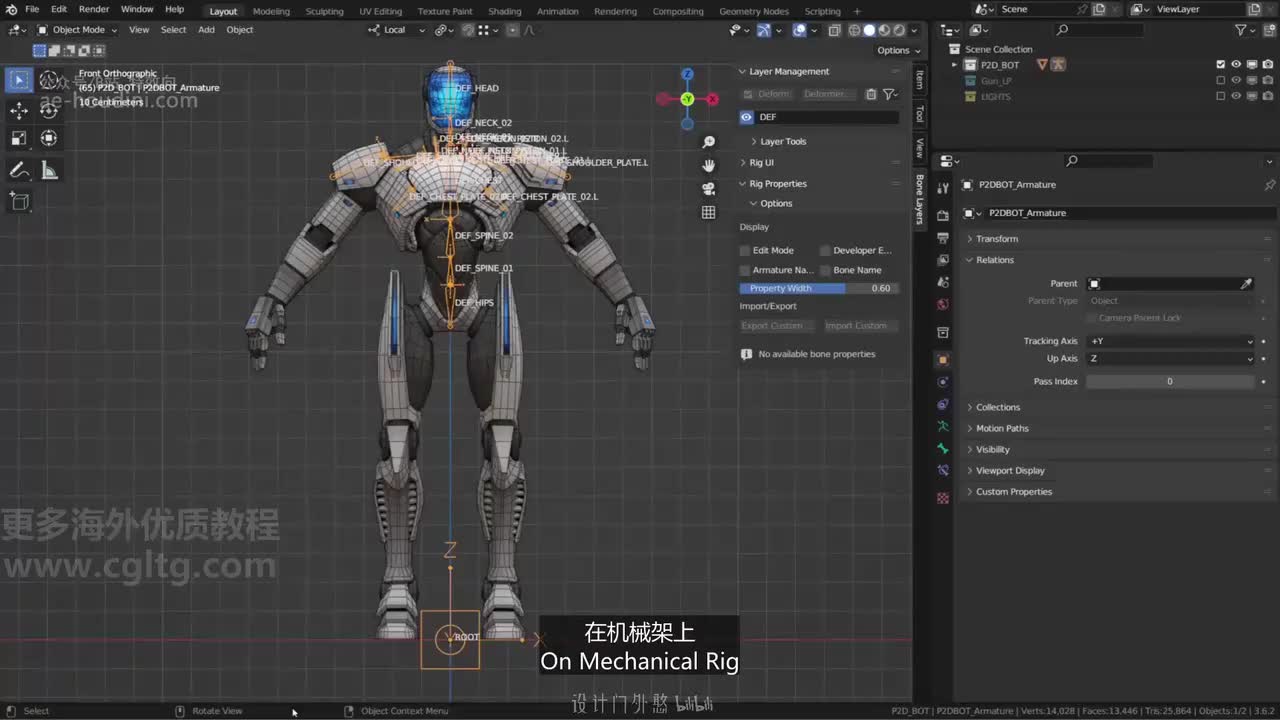Select the Add Cube tool
The image size is (1280, 720).
(x=19, y=202)
